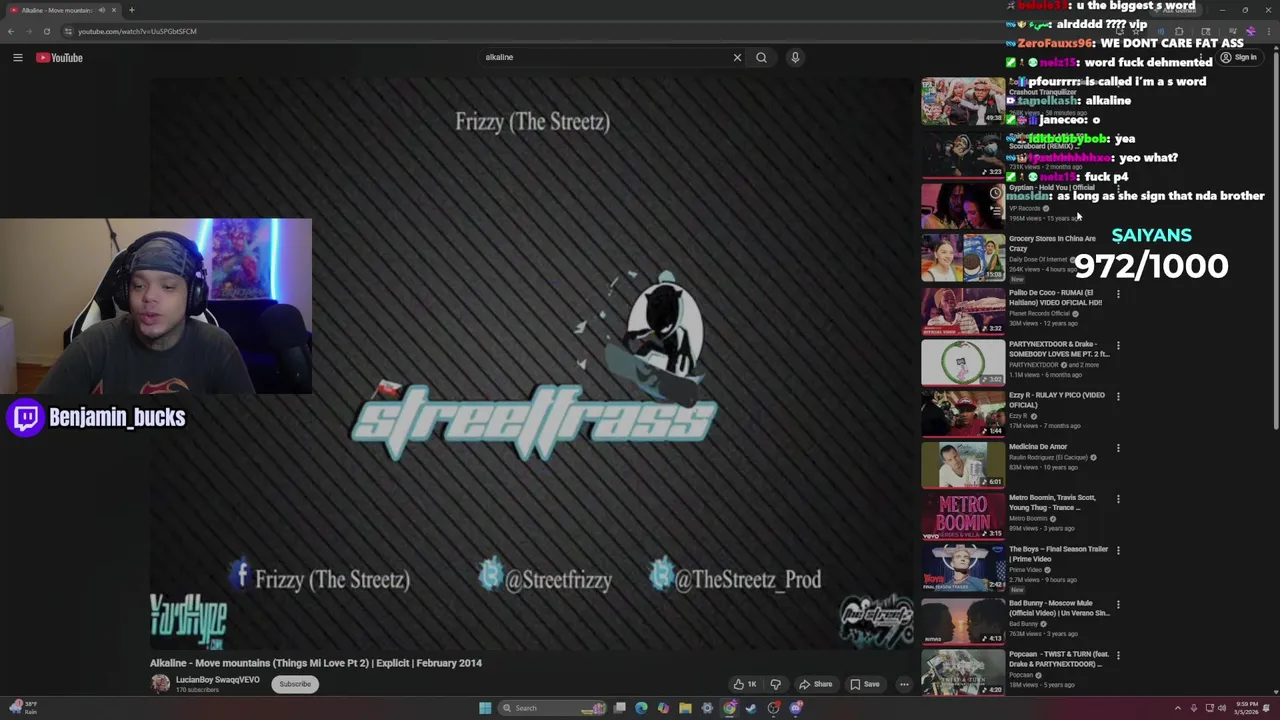Go to the YouTube home logo
Viewport: 1280px width, 720px height.
59,58
